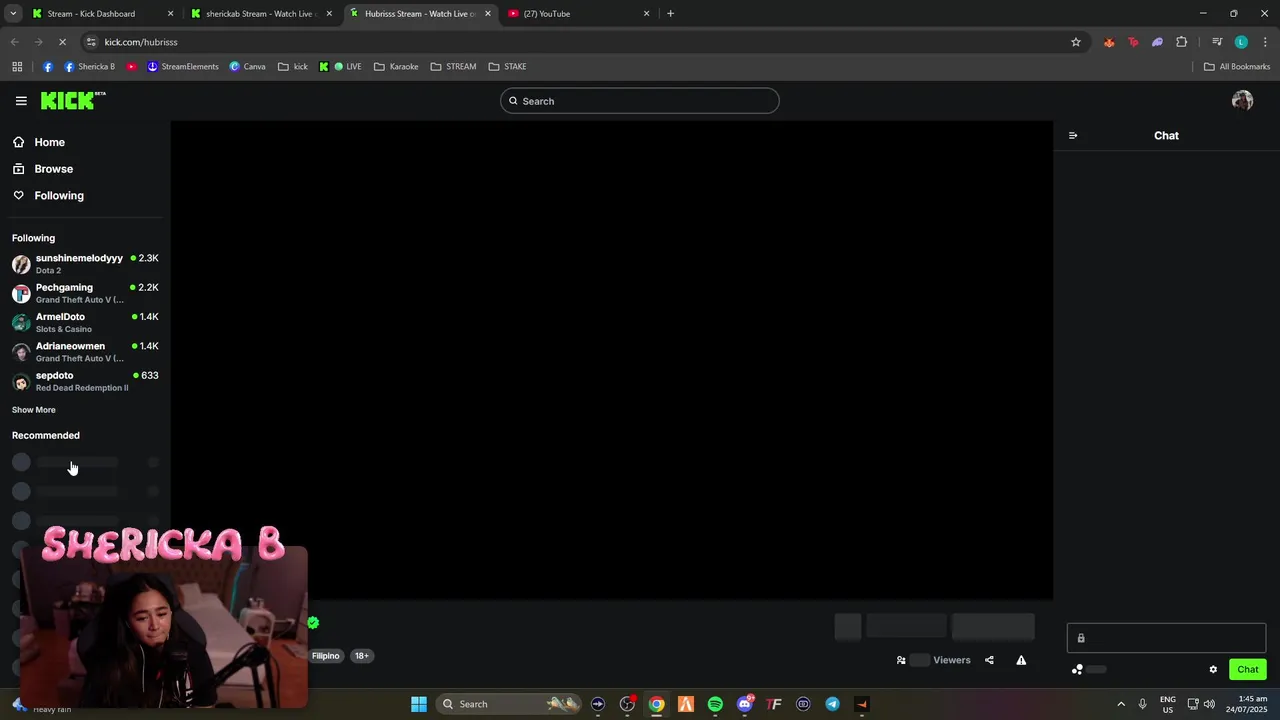Click the Viewers count label
The width and height of the screenshot is (1280, 720).
click(952, 660)
